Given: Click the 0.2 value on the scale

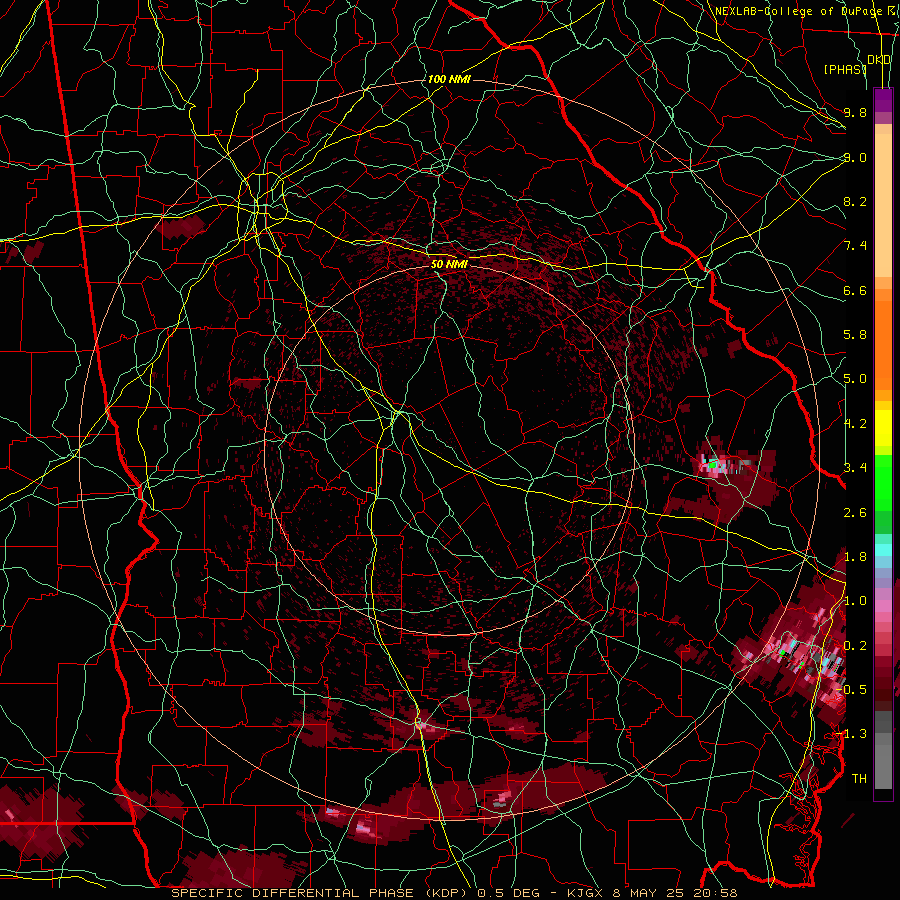Looking at the screenshot, I should (855, 646).
